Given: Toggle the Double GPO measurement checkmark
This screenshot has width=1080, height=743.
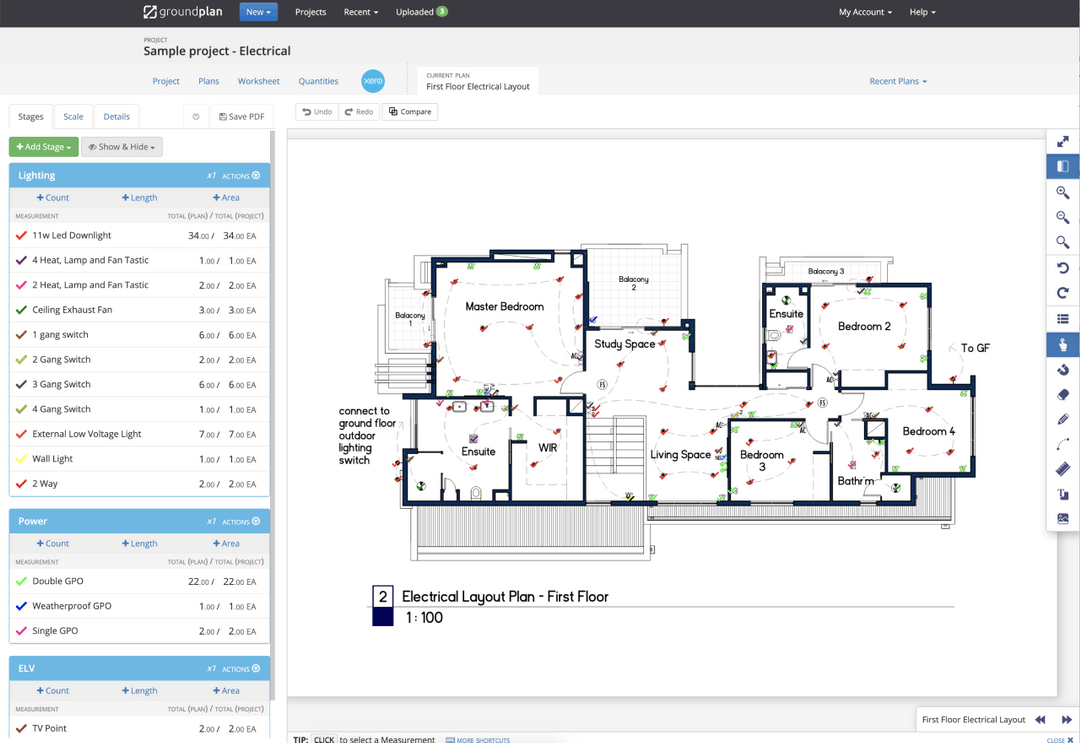Looking at the screenshot, I should point(20,581).
